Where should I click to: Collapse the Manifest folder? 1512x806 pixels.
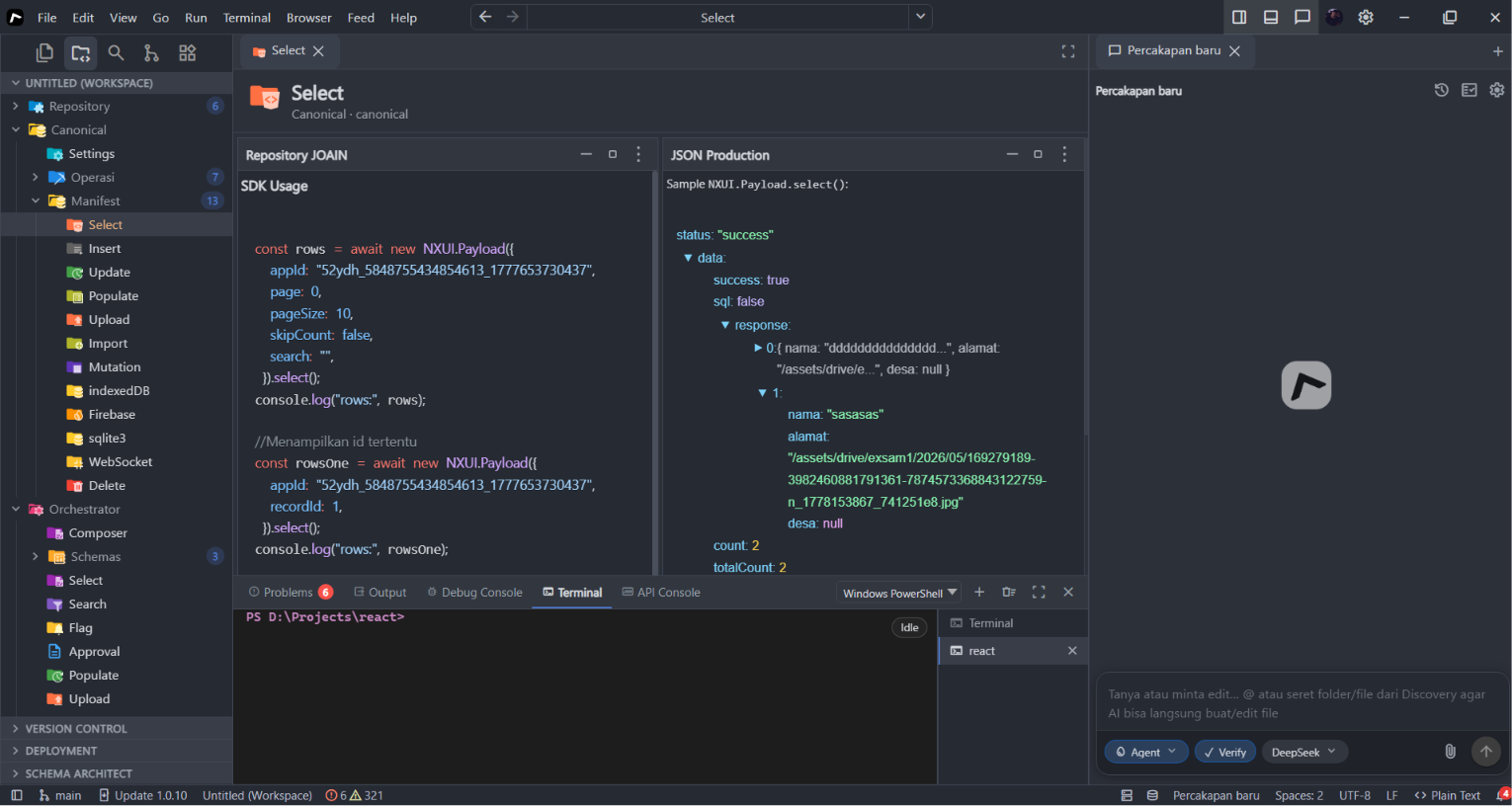coord(36,201)
